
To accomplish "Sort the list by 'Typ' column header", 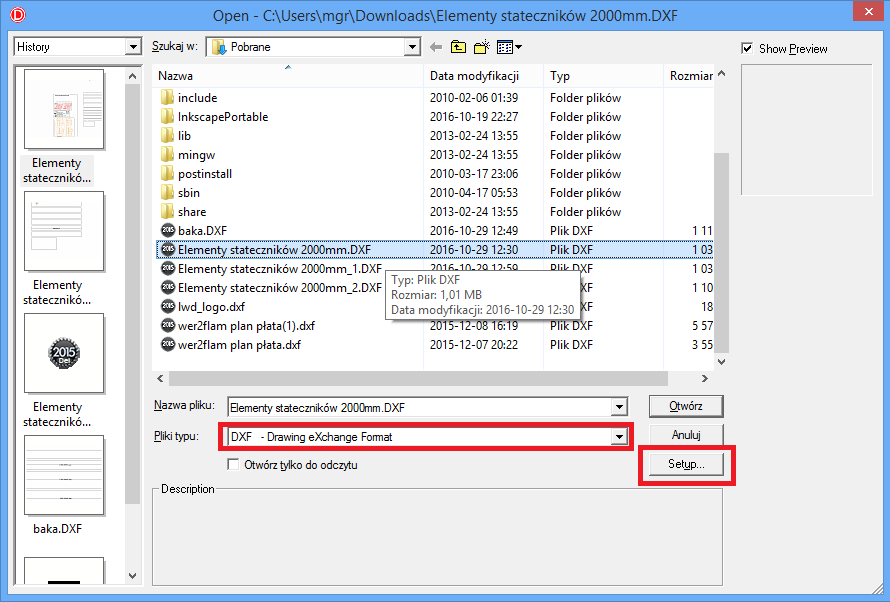I will [560, 76].
